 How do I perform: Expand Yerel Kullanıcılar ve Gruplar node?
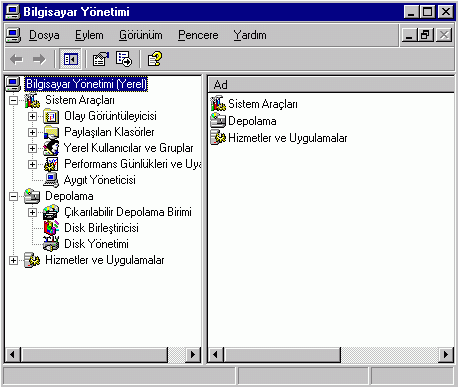32,148
